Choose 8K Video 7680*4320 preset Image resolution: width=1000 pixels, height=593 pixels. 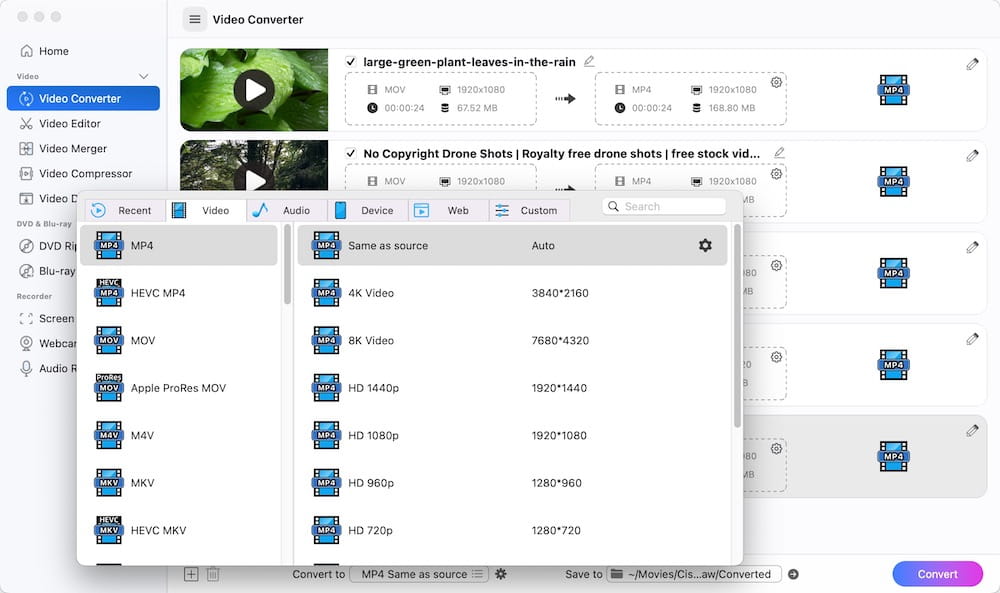(512, 340)
